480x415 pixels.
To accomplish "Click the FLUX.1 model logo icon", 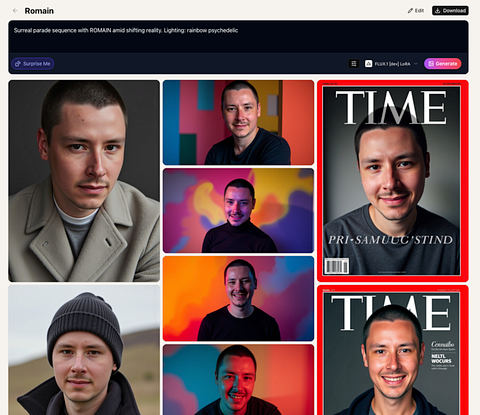I will click(368, 63).
